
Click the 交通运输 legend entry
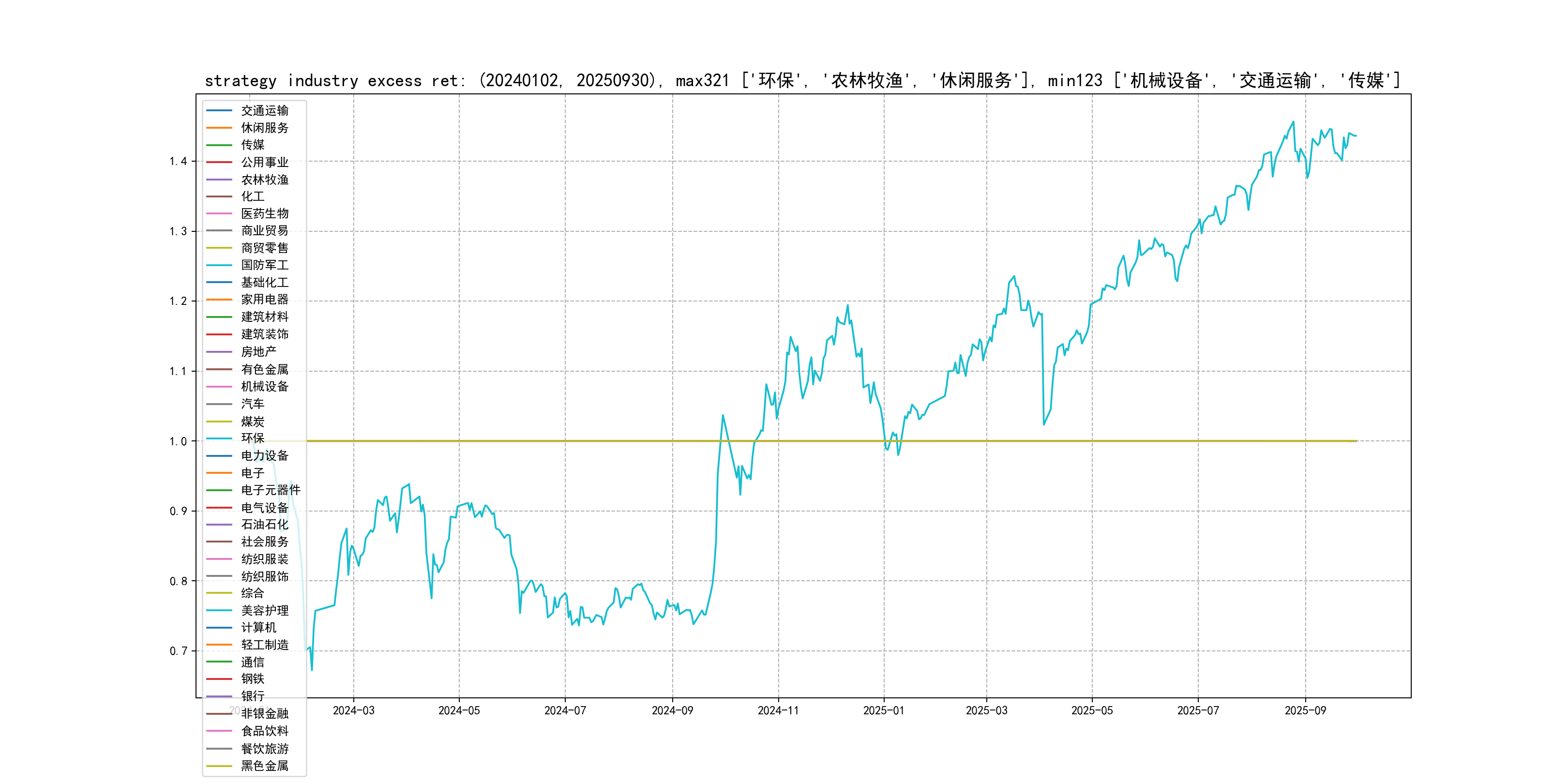pyautogui.click(x=264, y=111)
